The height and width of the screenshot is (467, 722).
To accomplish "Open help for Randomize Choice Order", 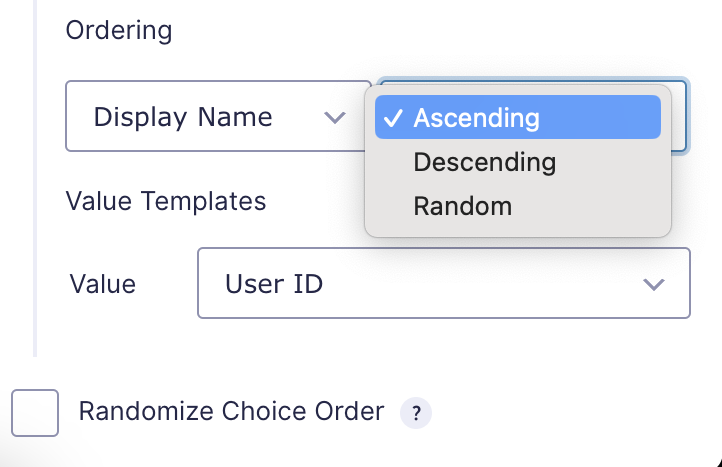I will click(x=416, y=413).
